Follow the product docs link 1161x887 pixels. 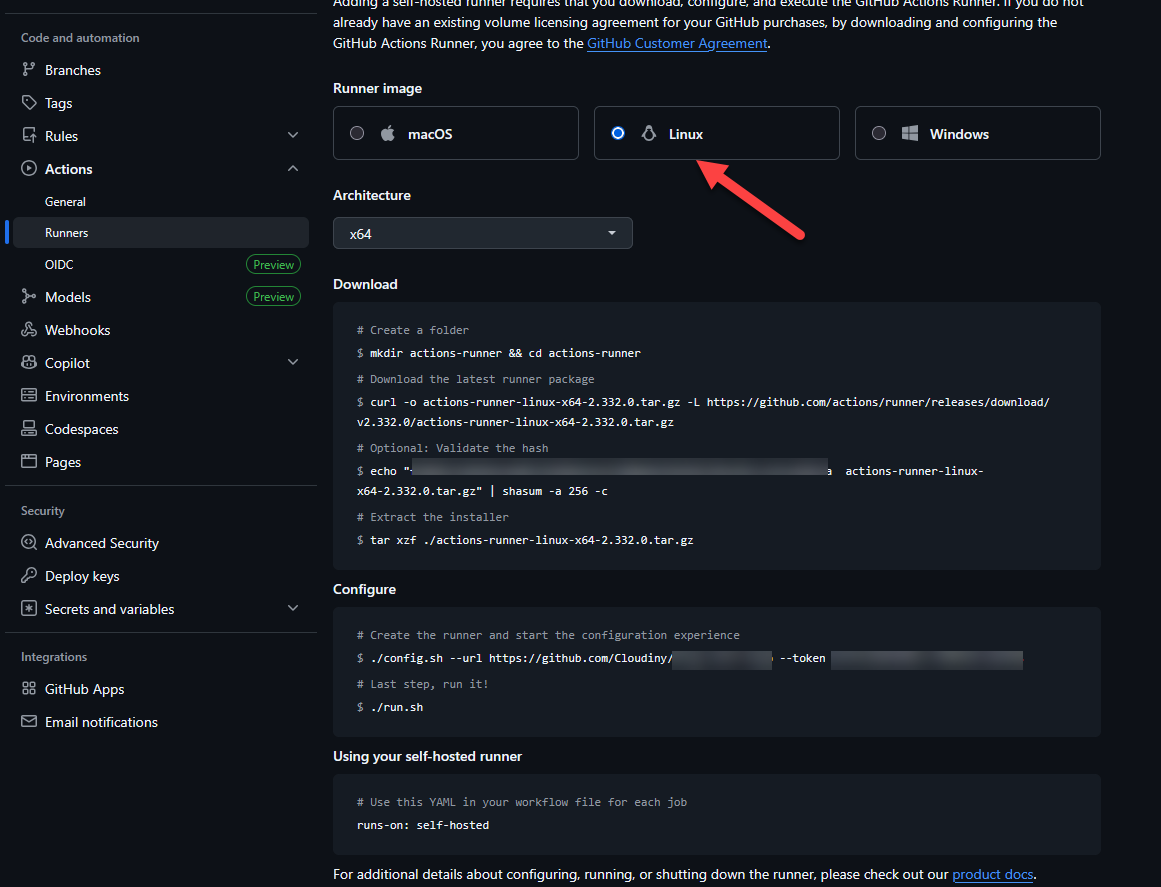click(x=992, y=875)
